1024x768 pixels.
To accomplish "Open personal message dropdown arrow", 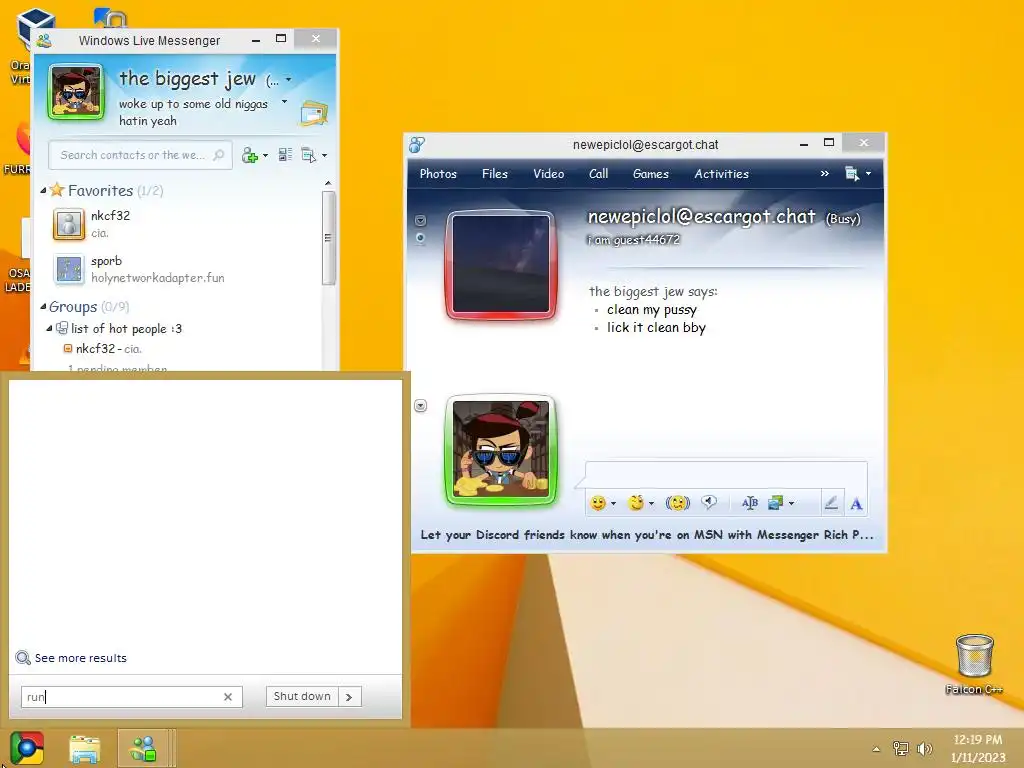I will click(284, 101).
